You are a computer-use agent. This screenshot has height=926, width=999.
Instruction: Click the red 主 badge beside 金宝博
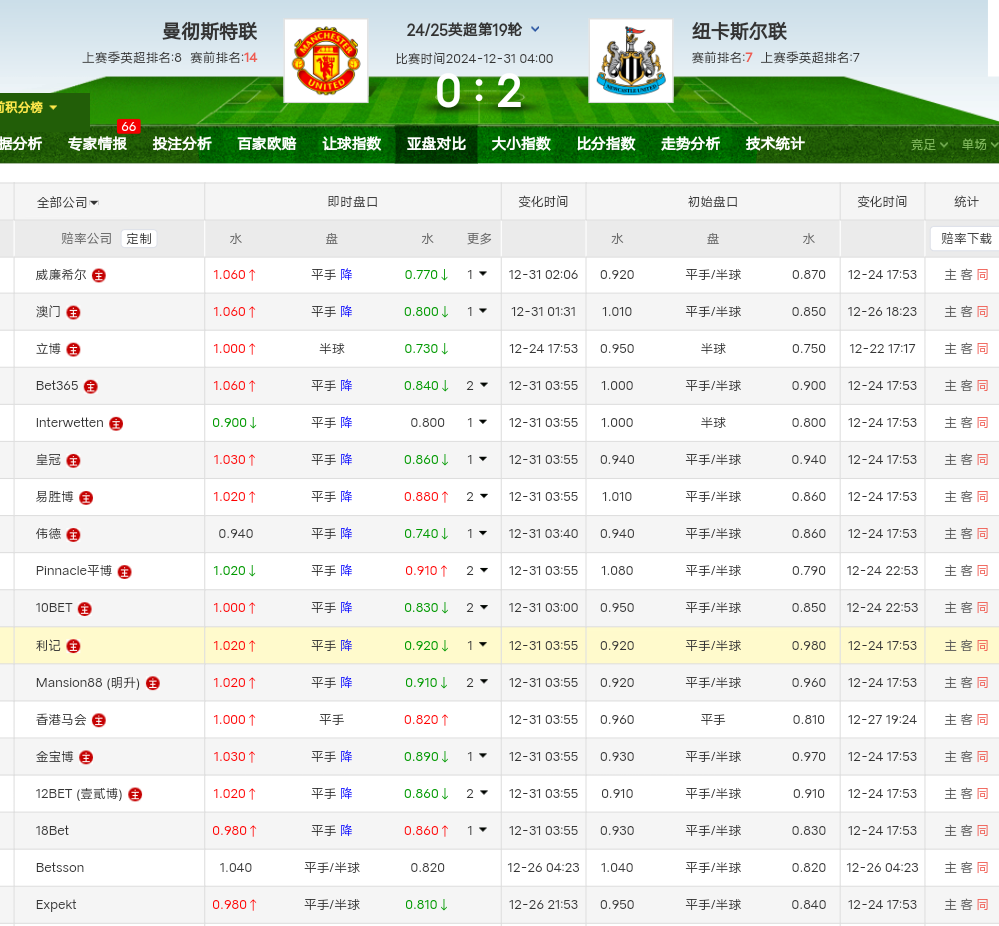pos(86,757)
